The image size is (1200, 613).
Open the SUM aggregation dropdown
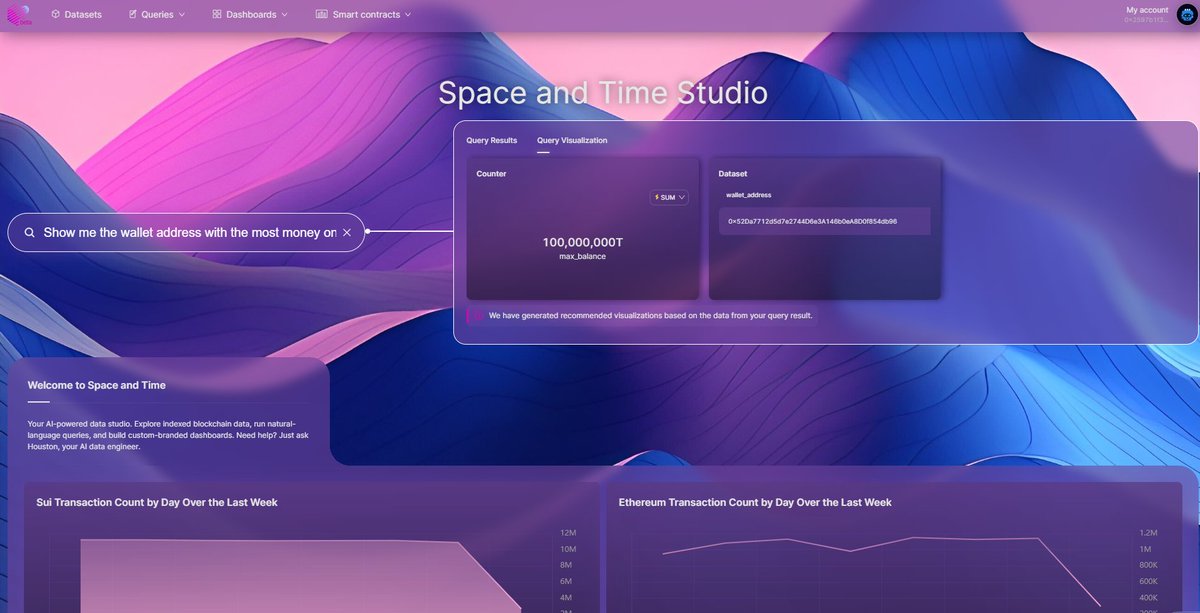coord(669,197)
